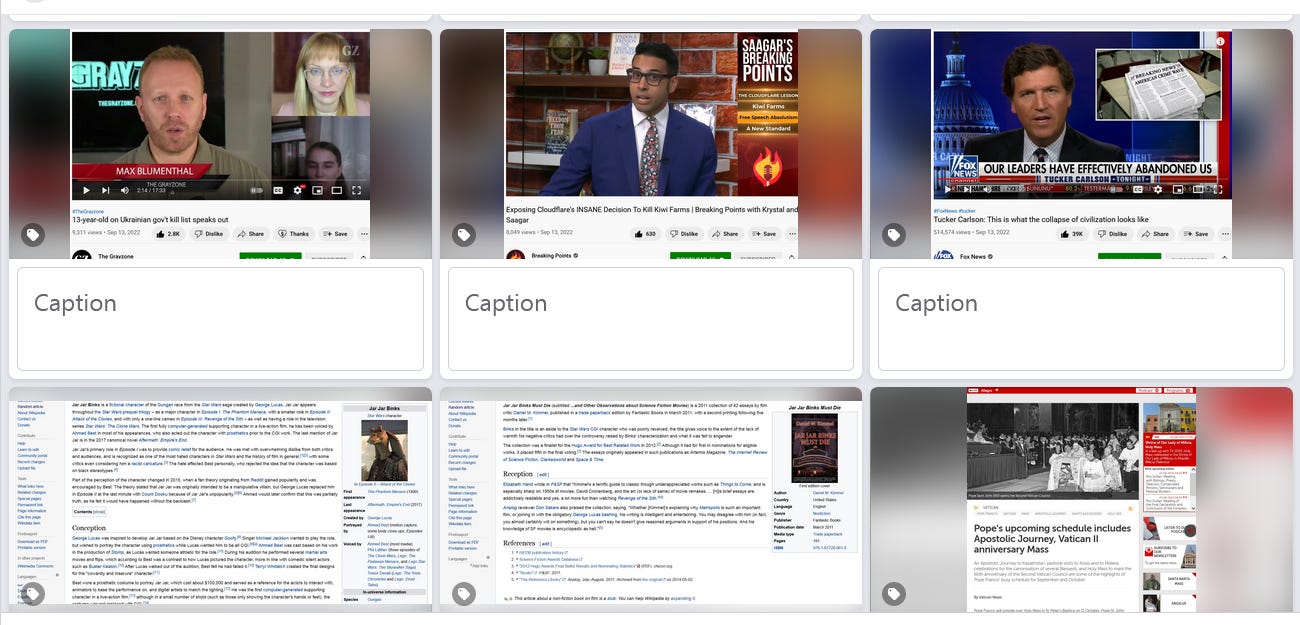Viewport: 1300px width, 625px height.
Task: Click the Reception heading in the Must Die article
Action: pos(518,474)
